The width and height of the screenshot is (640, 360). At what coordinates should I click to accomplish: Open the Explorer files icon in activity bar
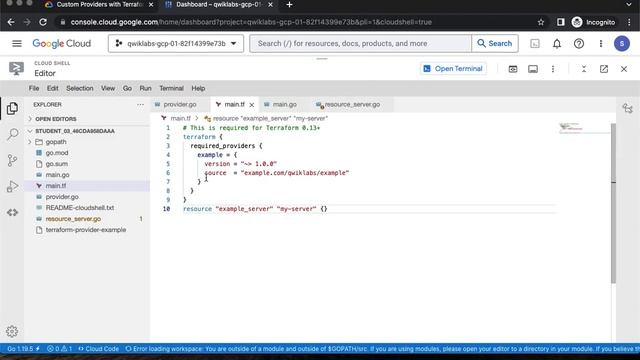point(12,108)
